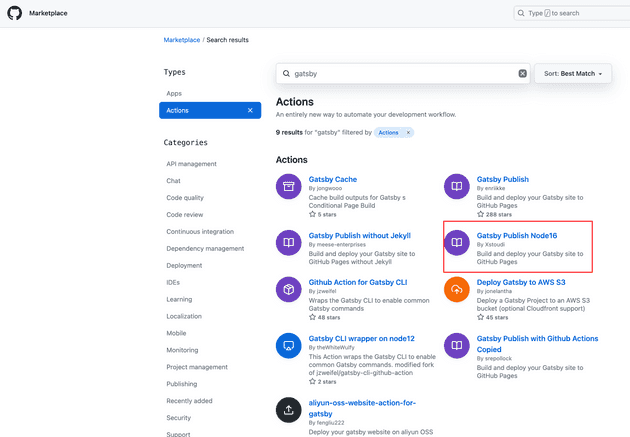Click the Gatsby Publish book icon
The height and width of the screenshot is (437, 630).
coord(457,186)
